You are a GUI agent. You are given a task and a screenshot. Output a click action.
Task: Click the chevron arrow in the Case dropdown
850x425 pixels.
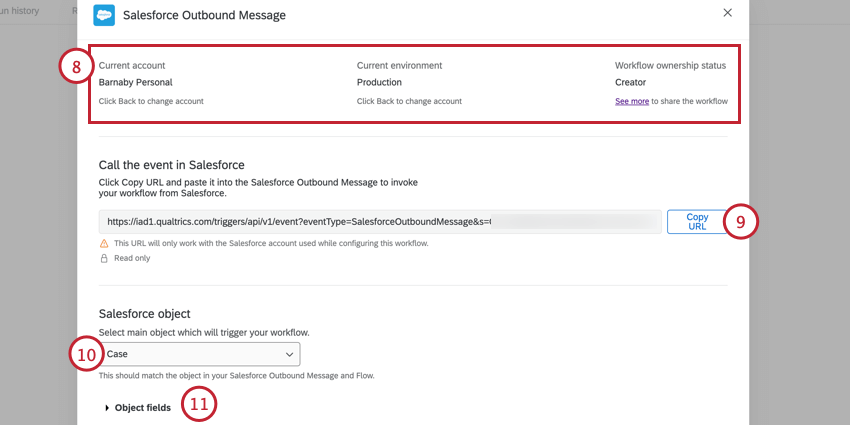coord(289,354)
